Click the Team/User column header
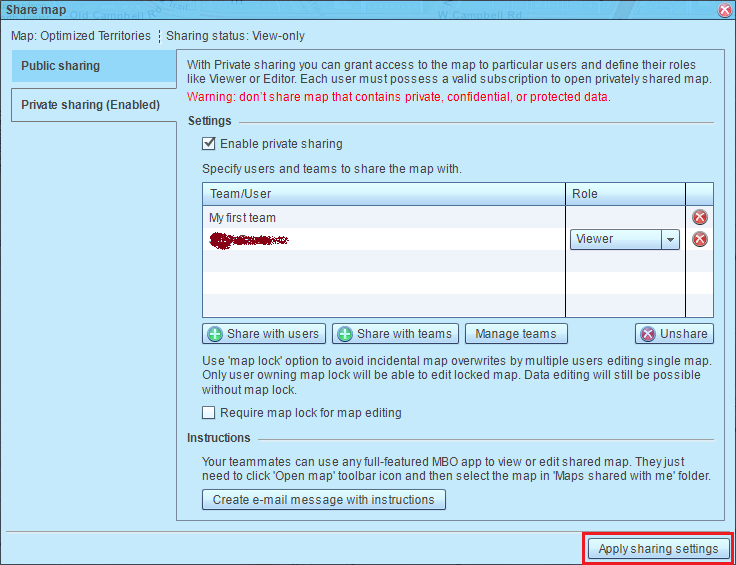736x565 pixels. (384, 193)
